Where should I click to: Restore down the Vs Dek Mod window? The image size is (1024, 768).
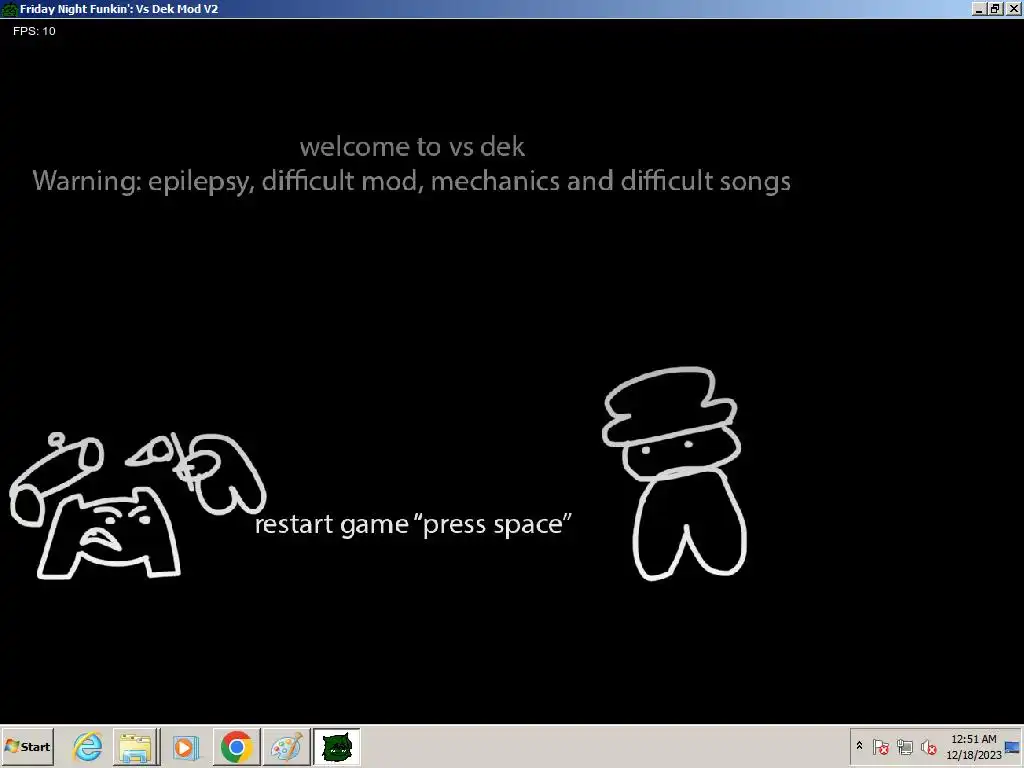tap(995, 9)
